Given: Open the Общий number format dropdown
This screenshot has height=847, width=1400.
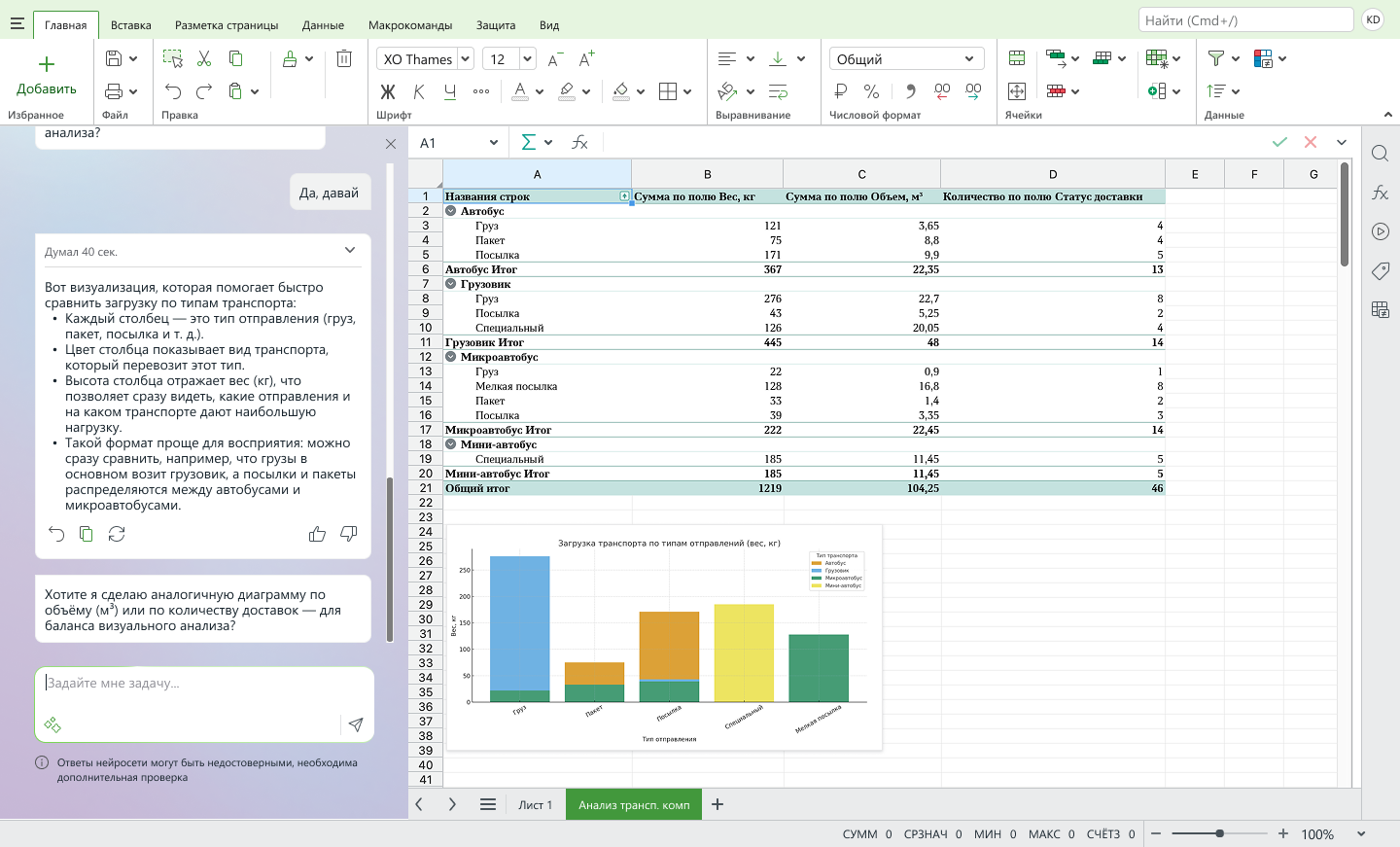Looking at the screenshot, I should (968, 59).
